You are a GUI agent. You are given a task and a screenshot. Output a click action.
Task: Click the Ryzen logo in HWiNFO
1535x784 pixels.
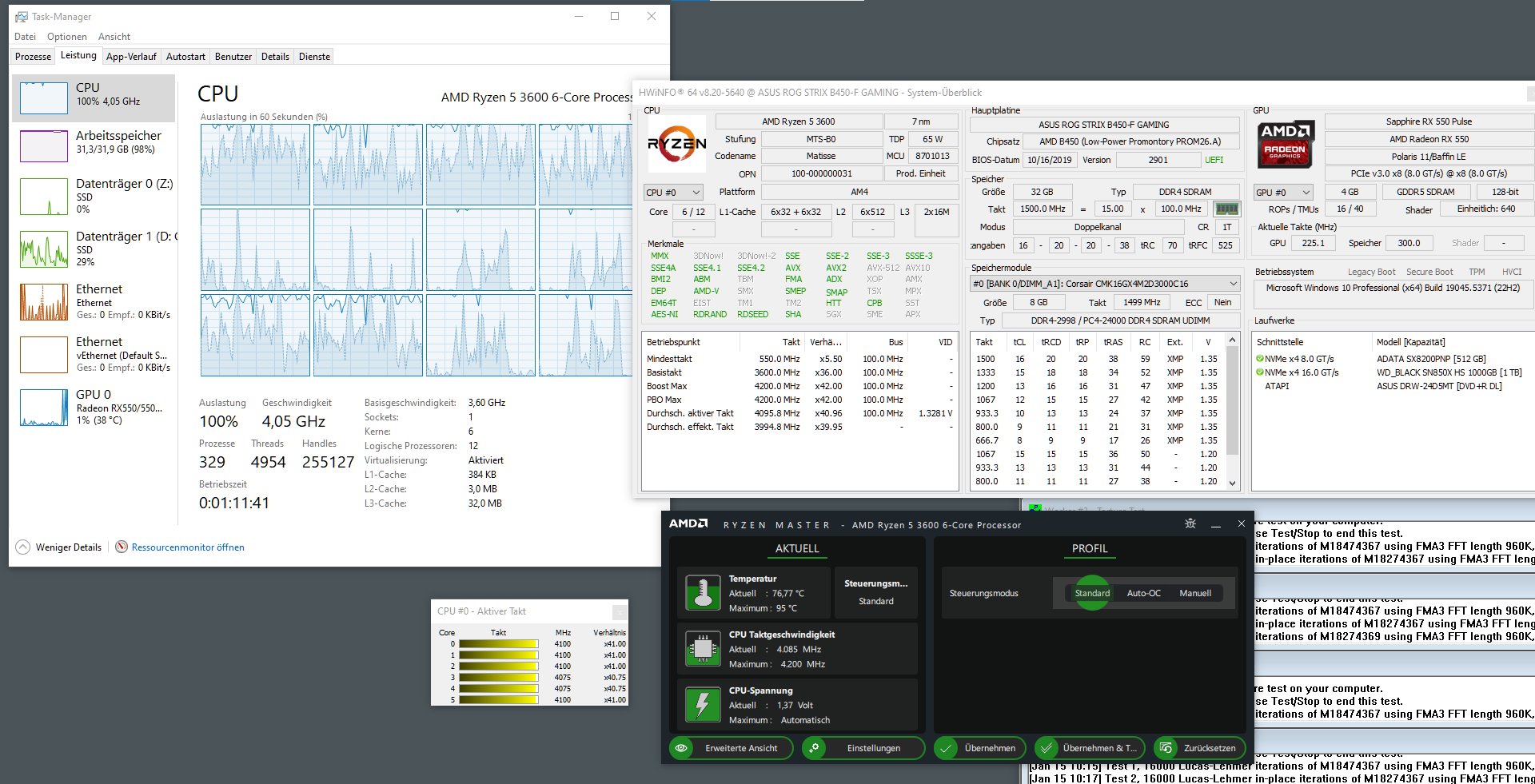676,144
